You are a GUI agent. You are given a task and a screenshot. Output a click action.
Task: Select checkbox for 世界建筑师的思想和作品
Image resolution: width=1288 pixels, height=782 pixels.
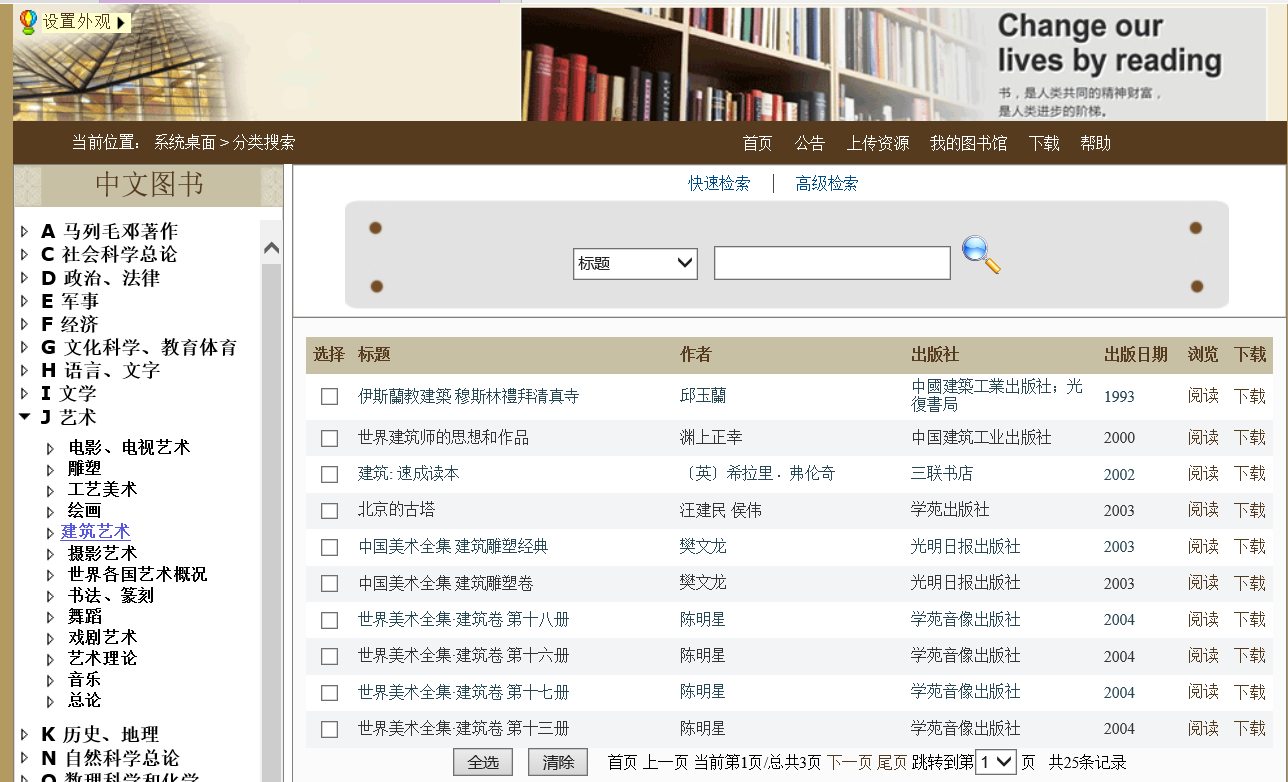click(329, 438)
